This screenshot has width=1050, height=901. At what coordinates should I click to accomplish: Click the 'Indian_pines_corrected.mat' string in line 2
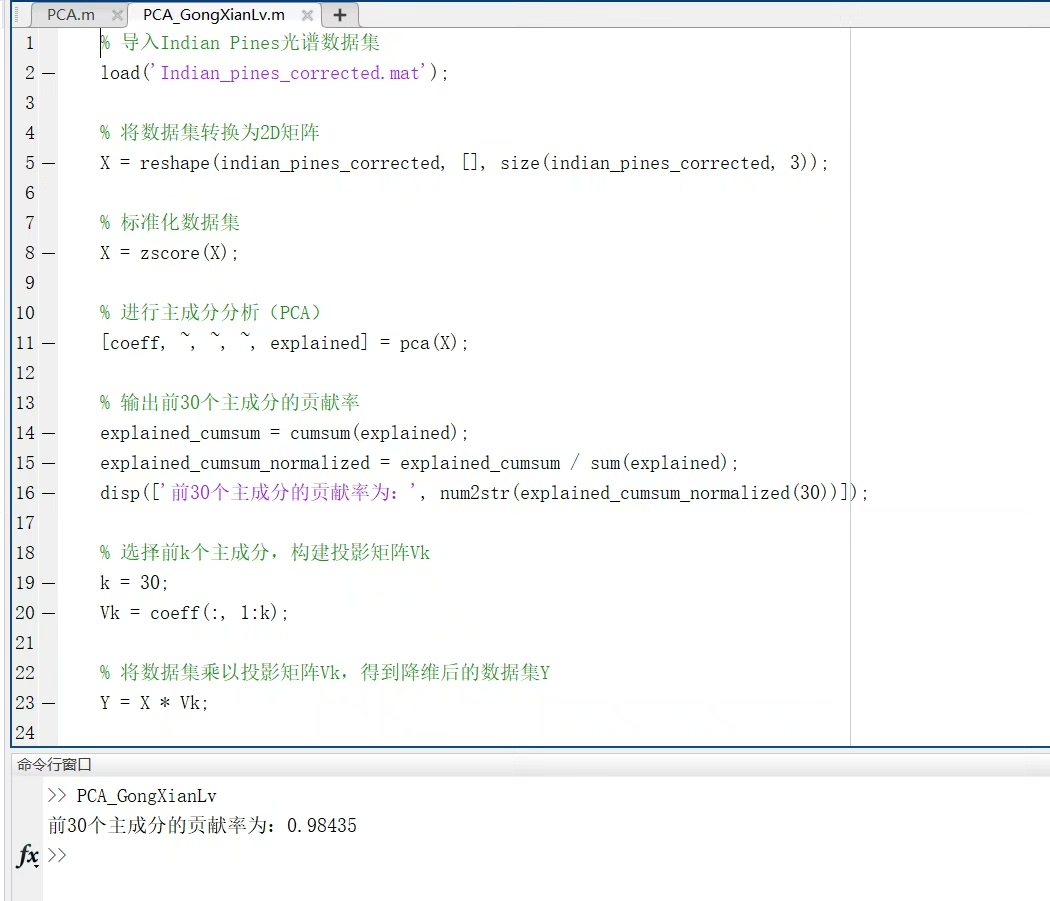pos(290,73)
